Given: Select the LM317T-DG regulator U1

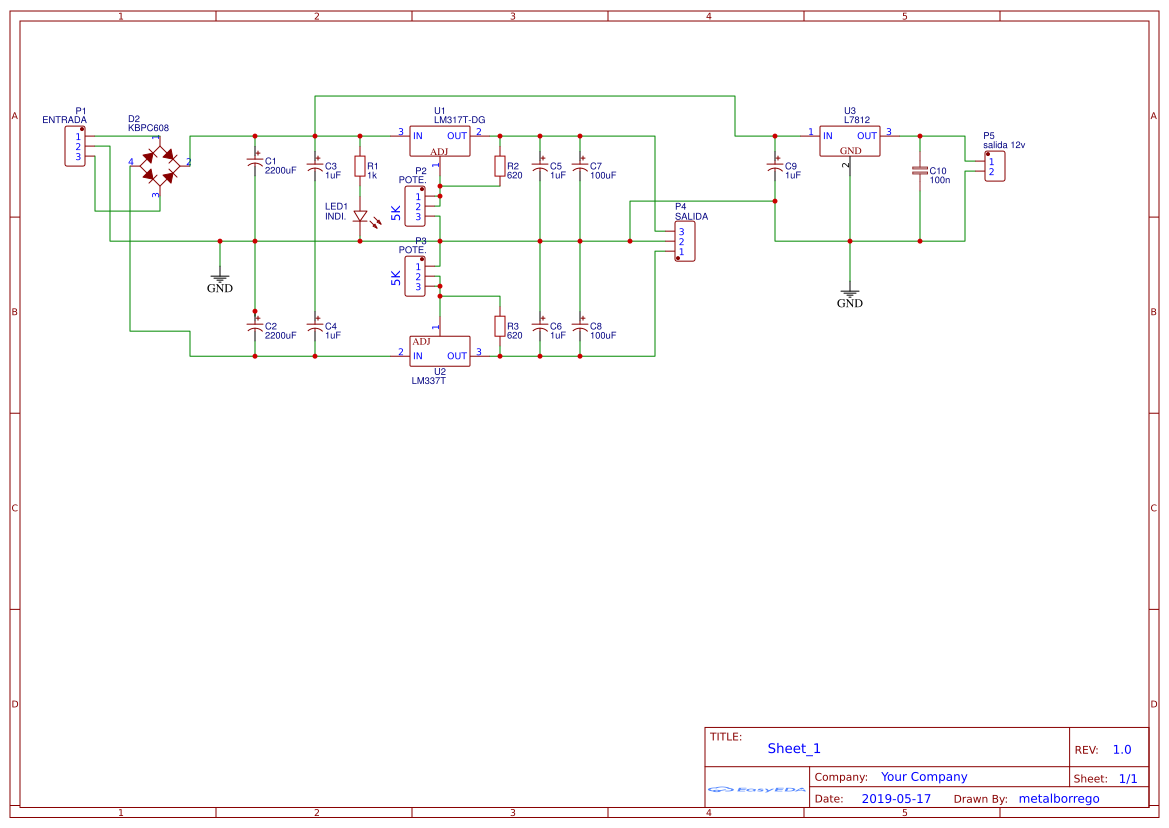Looking at the screenshot, I should click(x=440, y=142).
